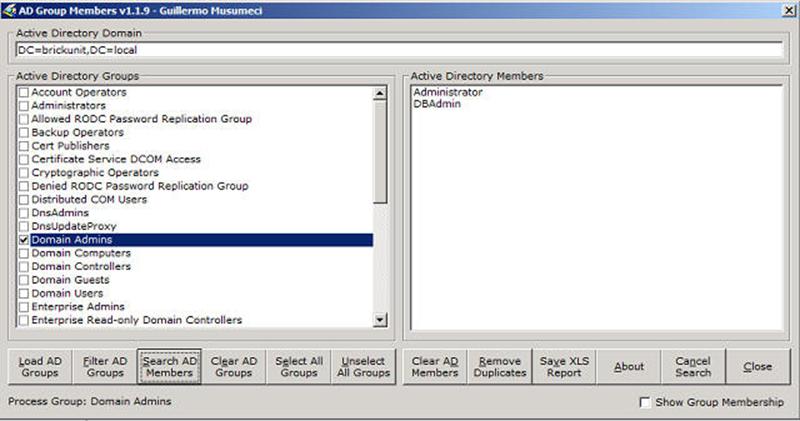This screenshot has width=800, height=421.
Task: Click the Filter AD Groups button
Action: click(105, 367)
